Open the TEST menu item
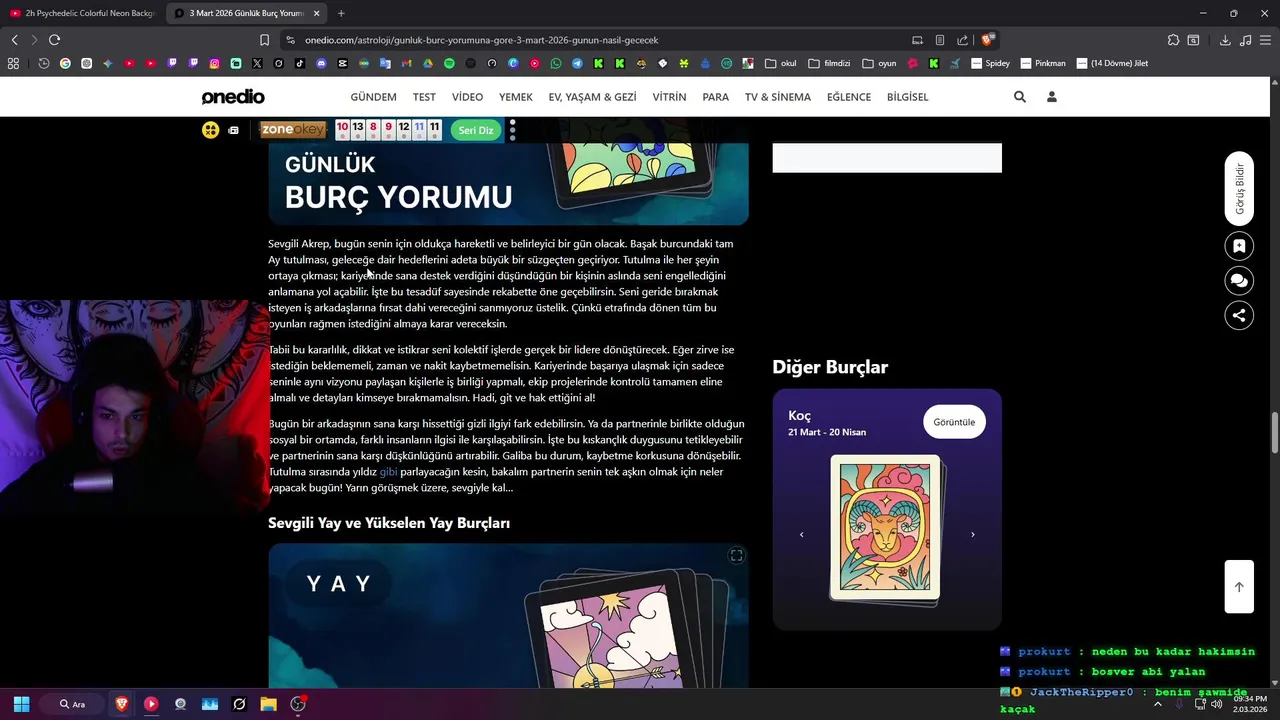 coord(424,97)
